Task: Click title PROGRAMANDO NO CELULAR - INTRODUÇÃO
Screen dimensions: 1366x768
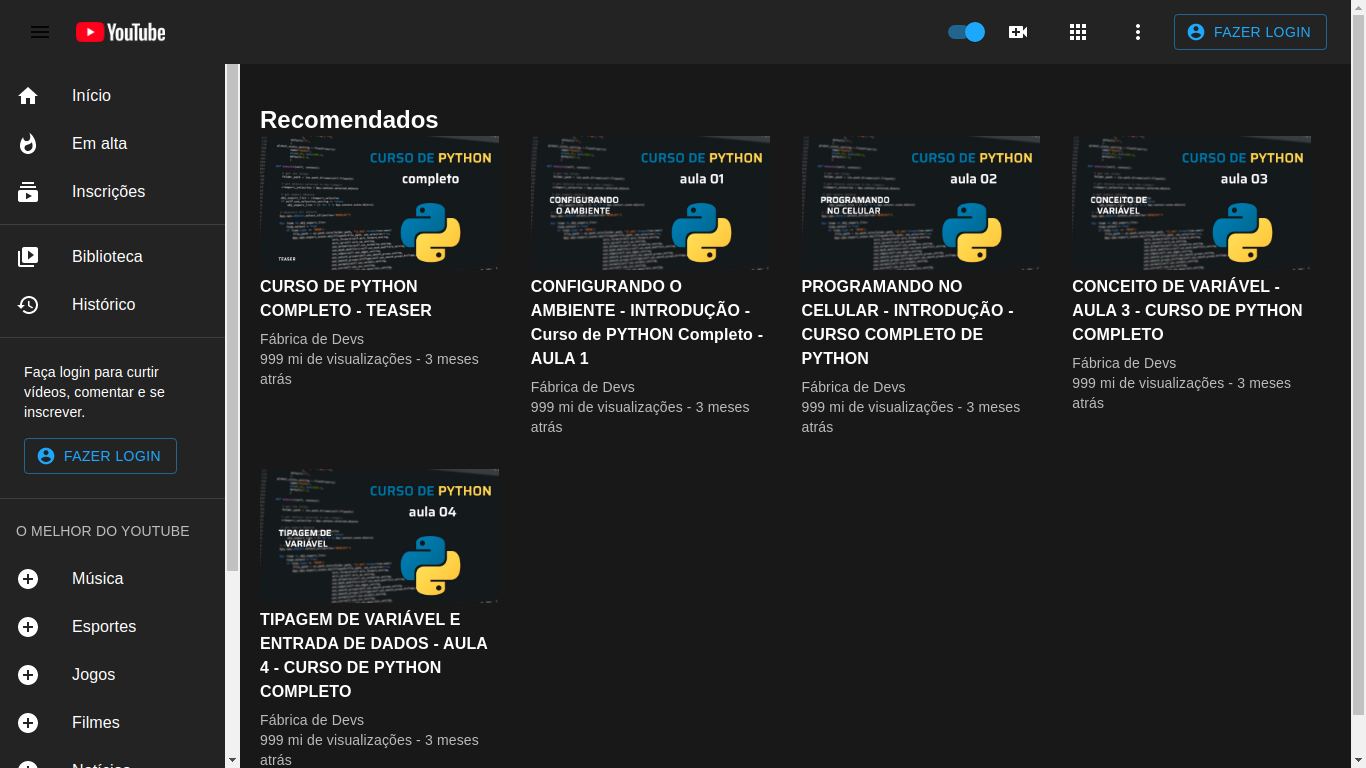Action: tap(908, 322)
